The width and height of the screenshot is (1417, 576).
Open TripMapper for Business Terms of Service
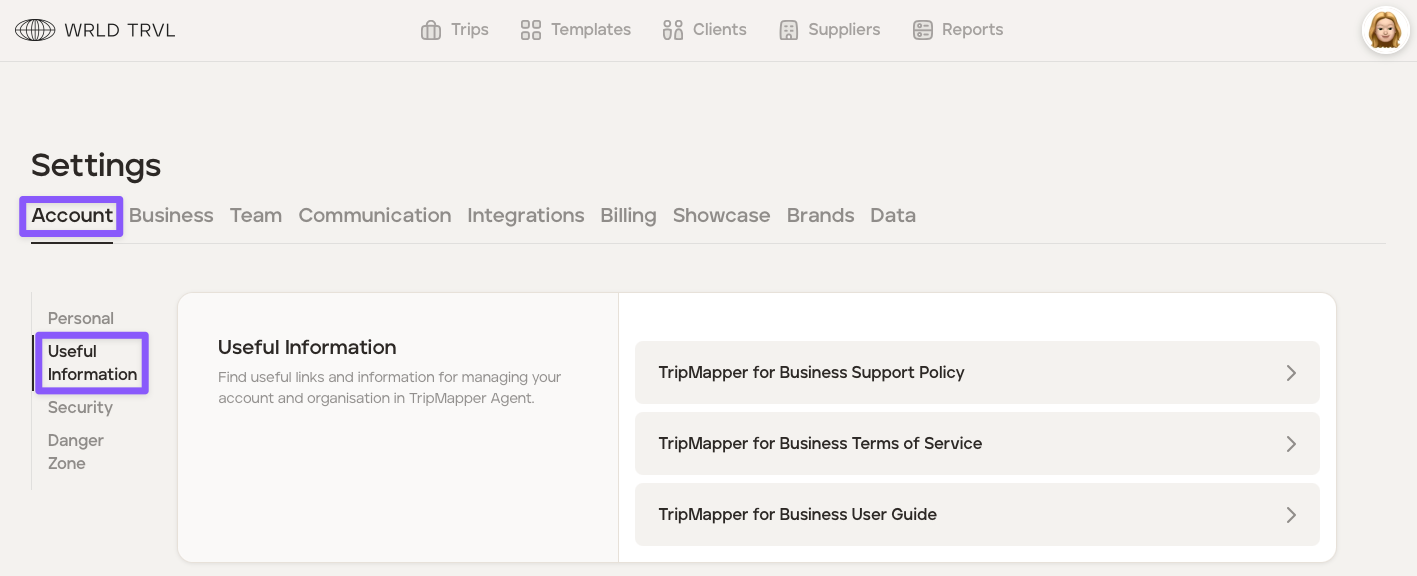[820, 443]
